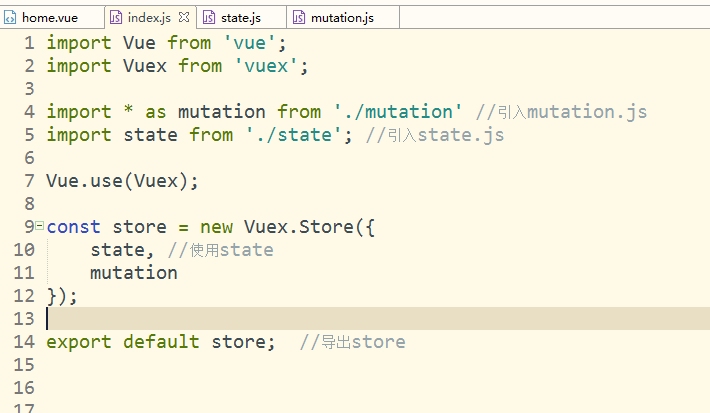Select the index.js tab label
This screenshot has height=413, width=710.
tap(150, 17)
